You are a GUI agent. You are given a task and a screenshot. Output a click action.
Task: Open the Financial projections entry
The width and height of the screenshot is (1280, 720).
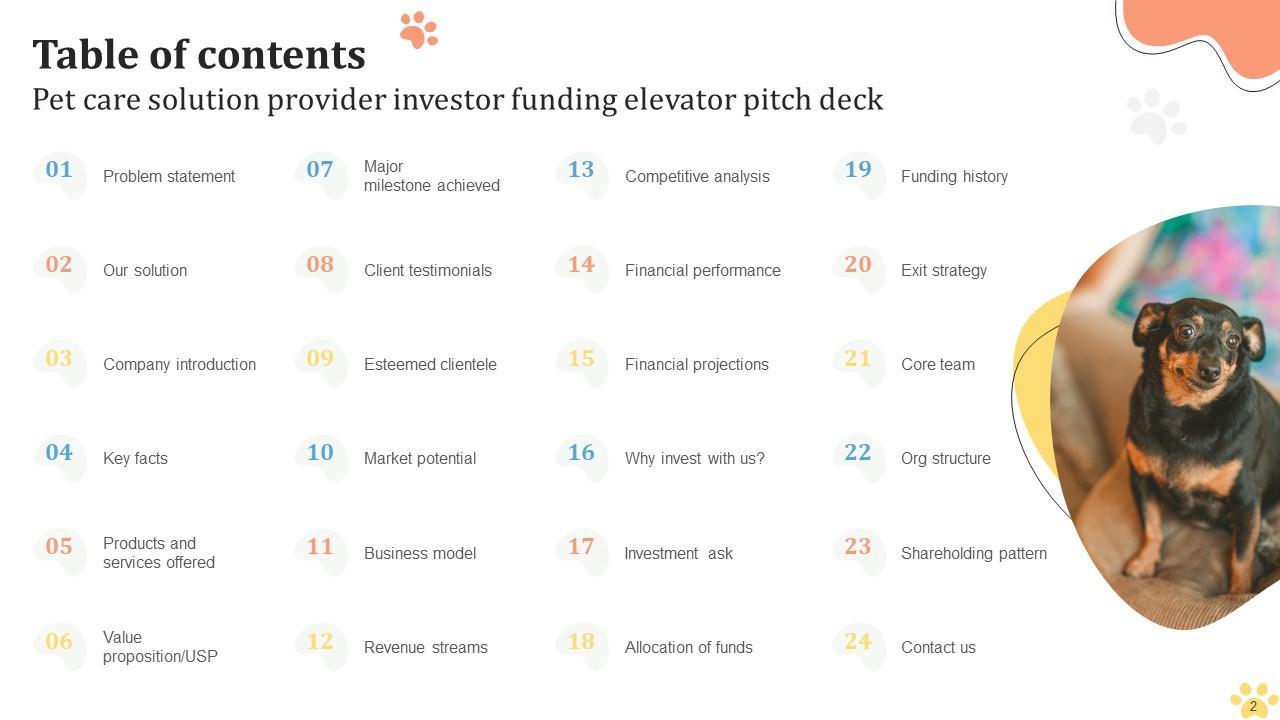pyautogui.click(x=697, y=365)
